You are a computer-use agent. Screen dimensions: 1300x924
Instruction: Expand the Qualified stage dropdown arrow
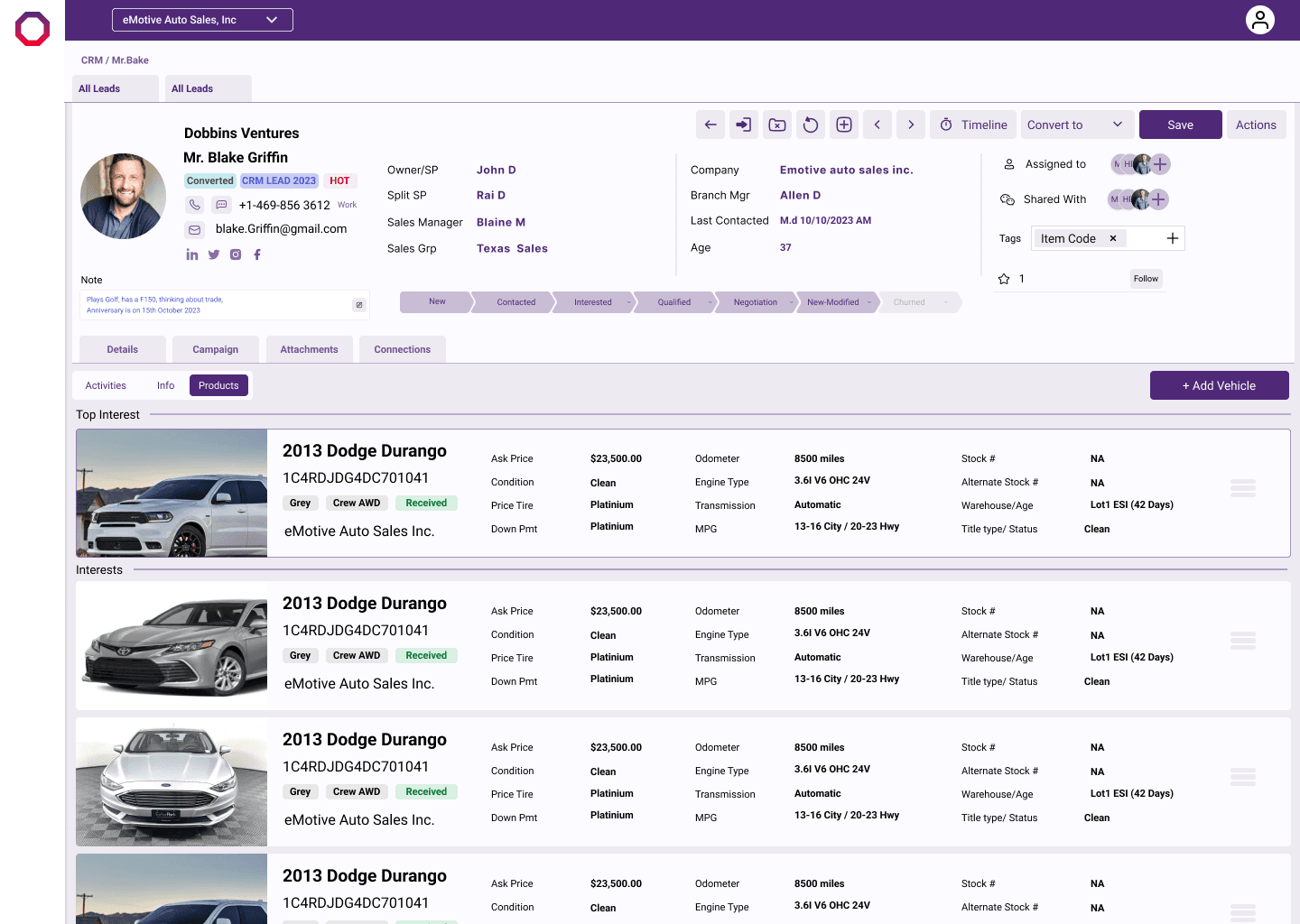710,302
